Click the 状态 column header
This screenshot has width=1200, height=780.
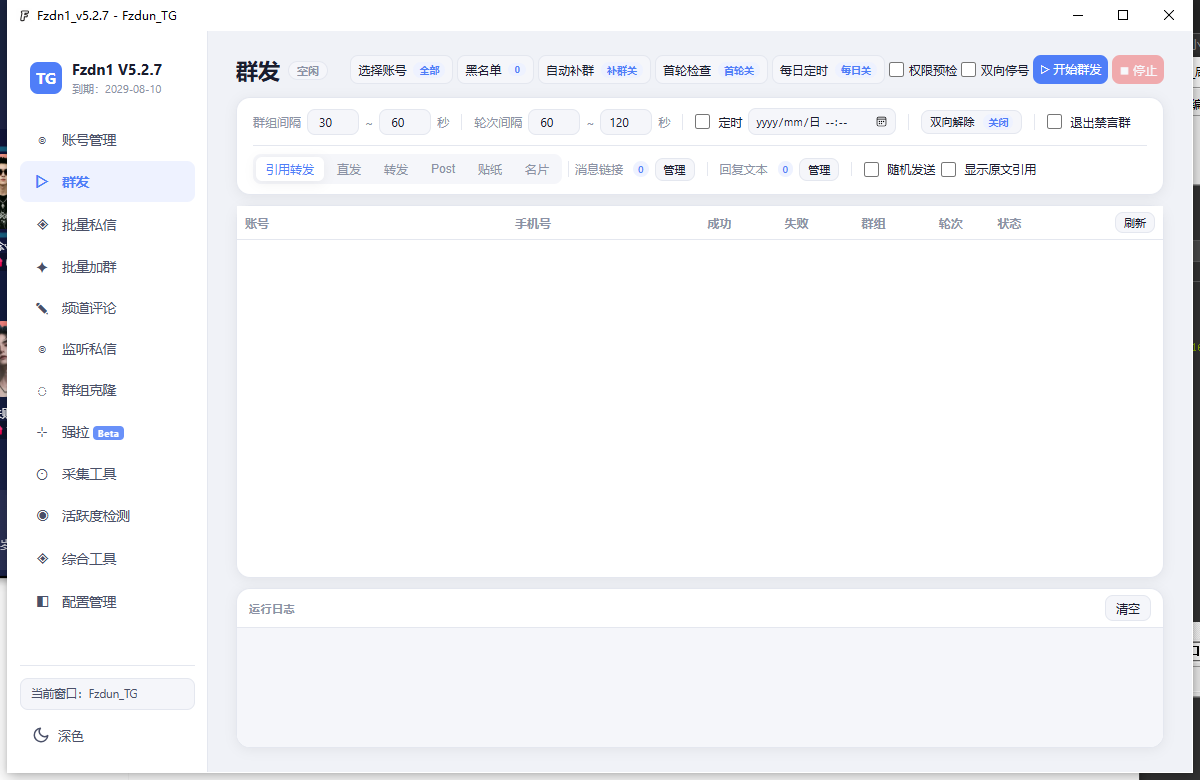pyautogui.click(x=1009, y=223)
